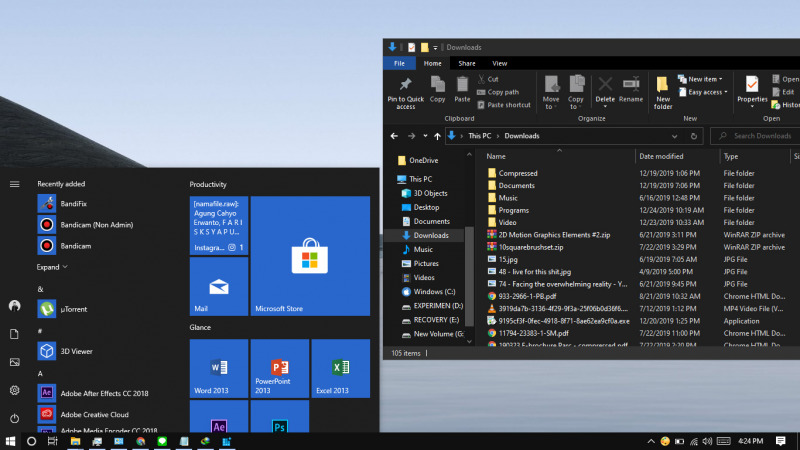The width and height of the screenshot is (800, 450).
Task: Click the Paste ribbon button
Action: pyautogui.click(x=462, y=90)
